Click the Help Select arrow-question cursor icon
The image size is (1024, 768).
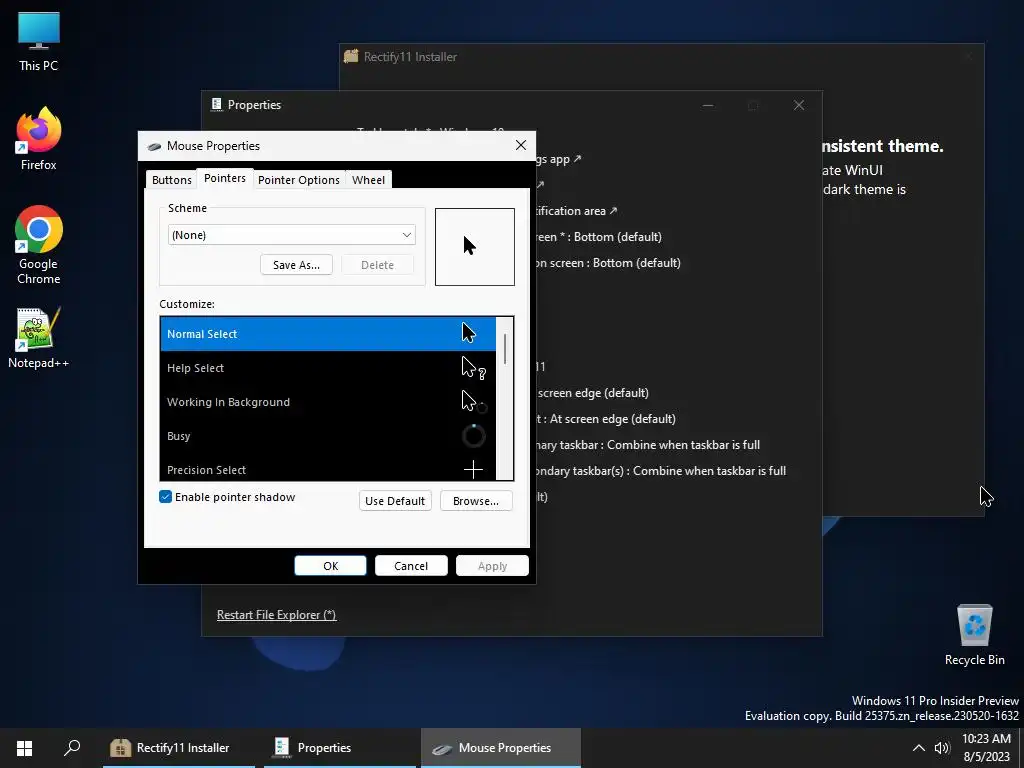click(x=473, y=368)
